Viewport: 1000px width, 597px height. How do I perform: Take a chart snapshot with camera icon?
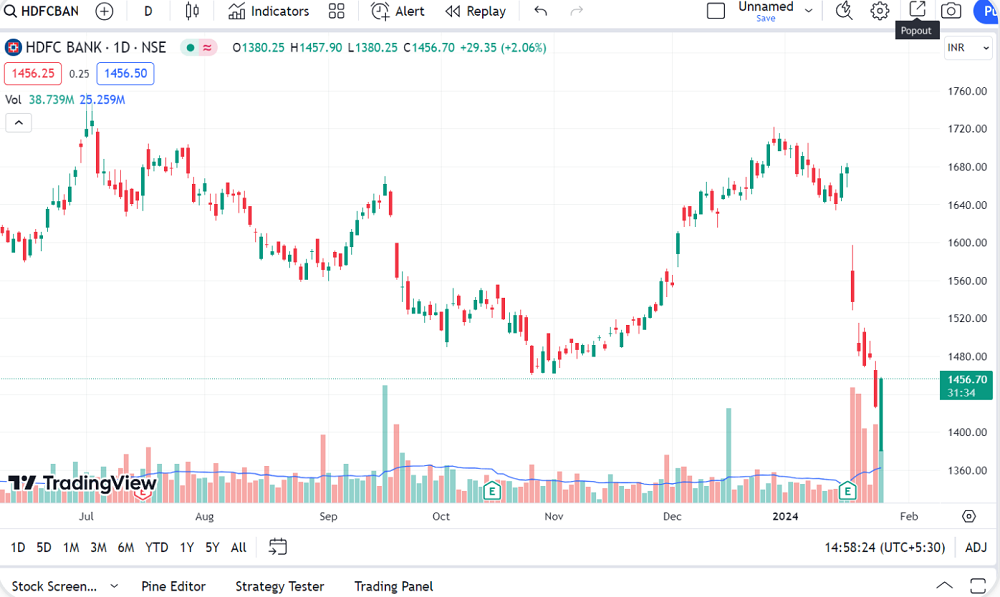pos(951,11)
